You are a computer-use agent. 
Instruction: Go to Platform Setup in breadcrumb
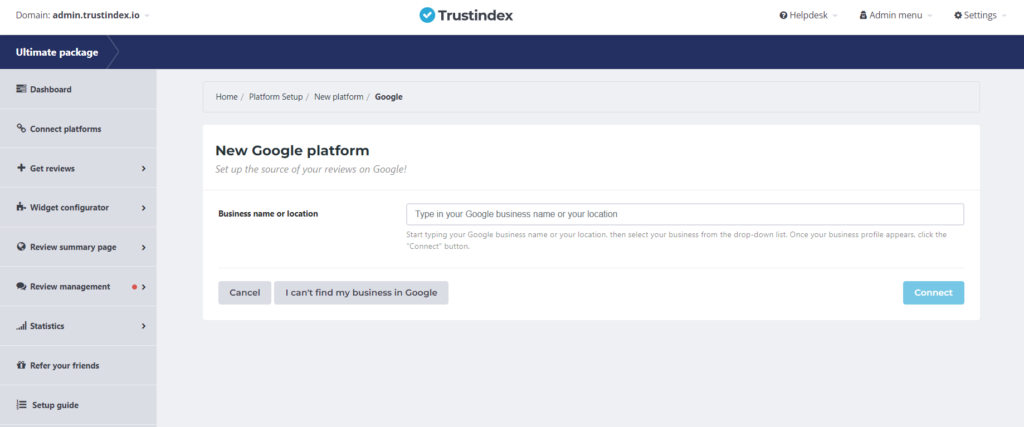pos(275,97)
